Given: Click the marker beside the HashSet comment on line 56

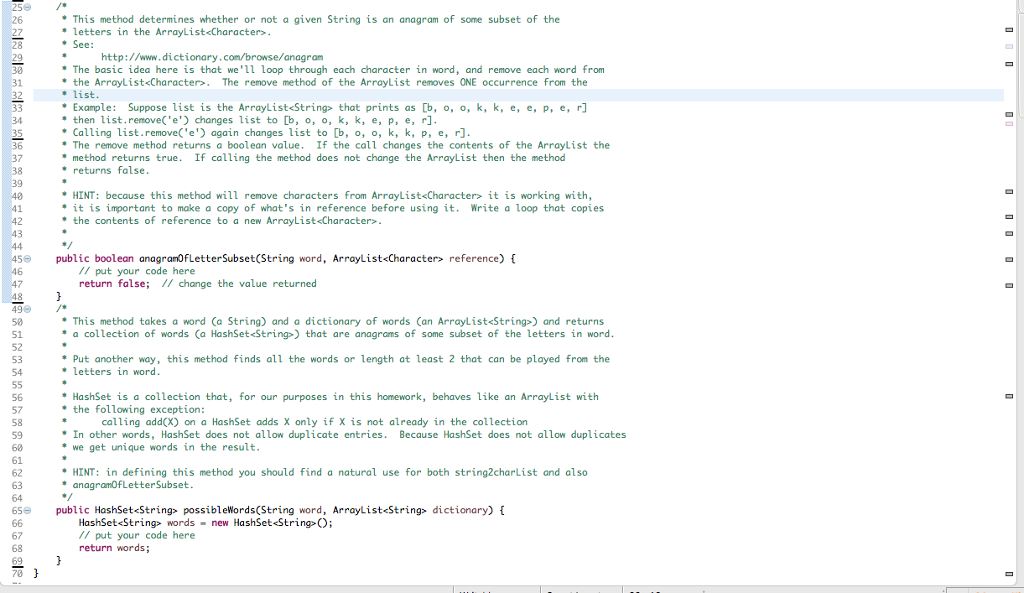Looking at the screenshot, I should [x=1008, y=396].
